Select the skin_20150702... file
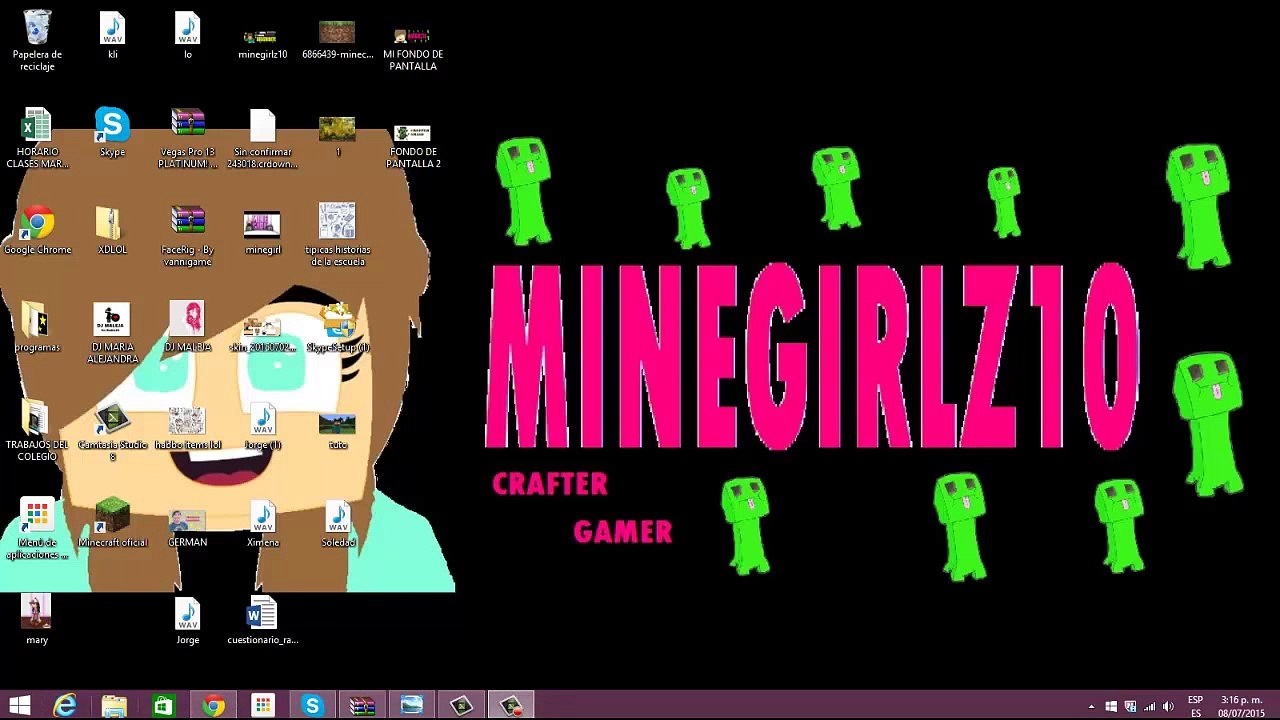This screenshot has height=720, width=1280. [x=262, y=334]
